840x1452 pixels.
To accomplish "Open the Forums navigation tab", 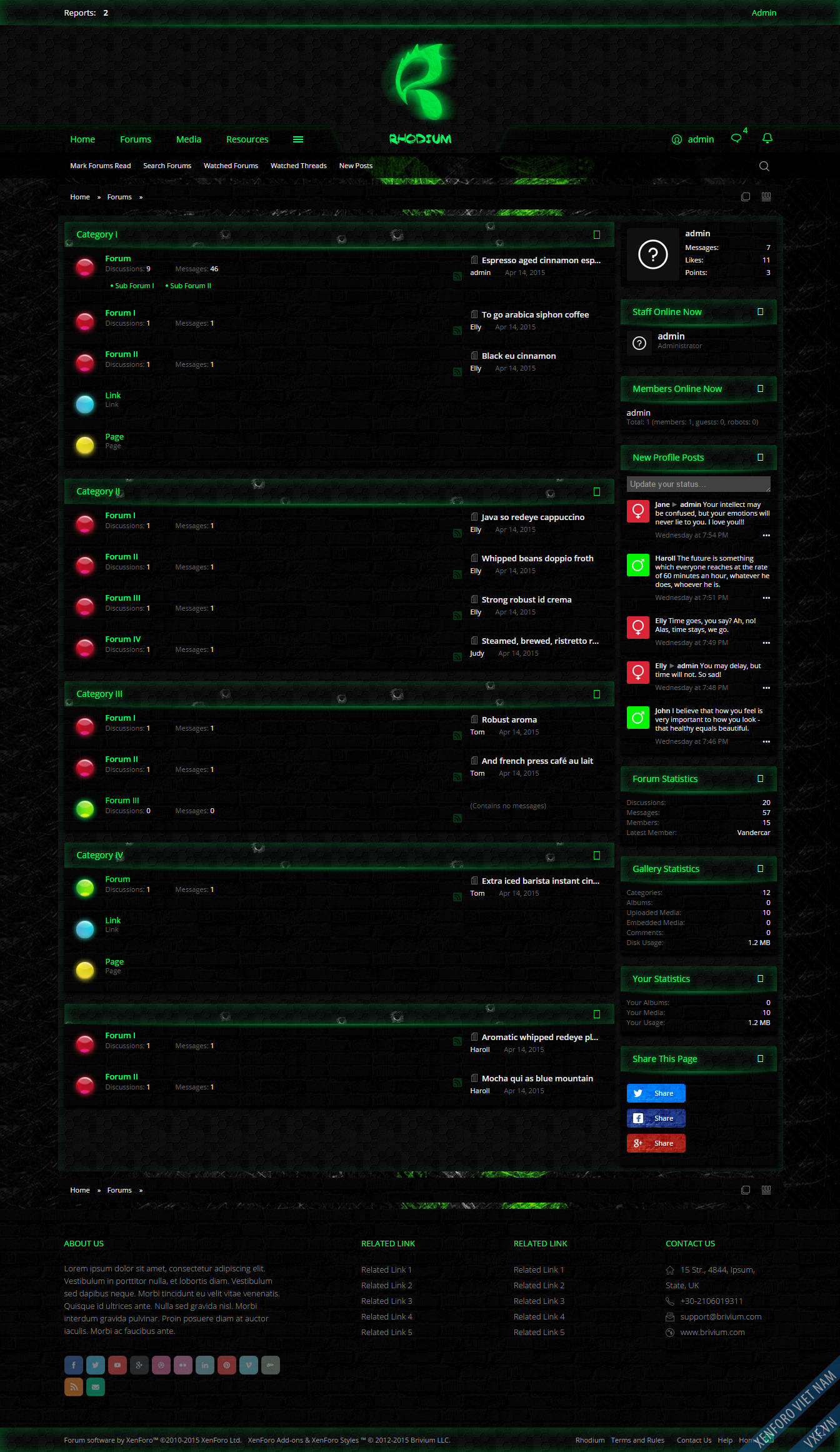I will click(136, 139).
